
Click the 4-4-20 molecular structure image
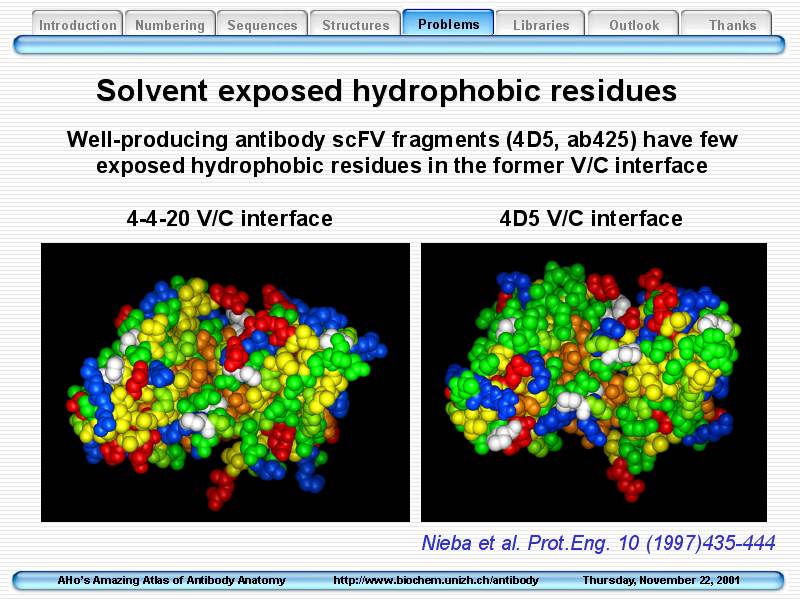point(225,382)
